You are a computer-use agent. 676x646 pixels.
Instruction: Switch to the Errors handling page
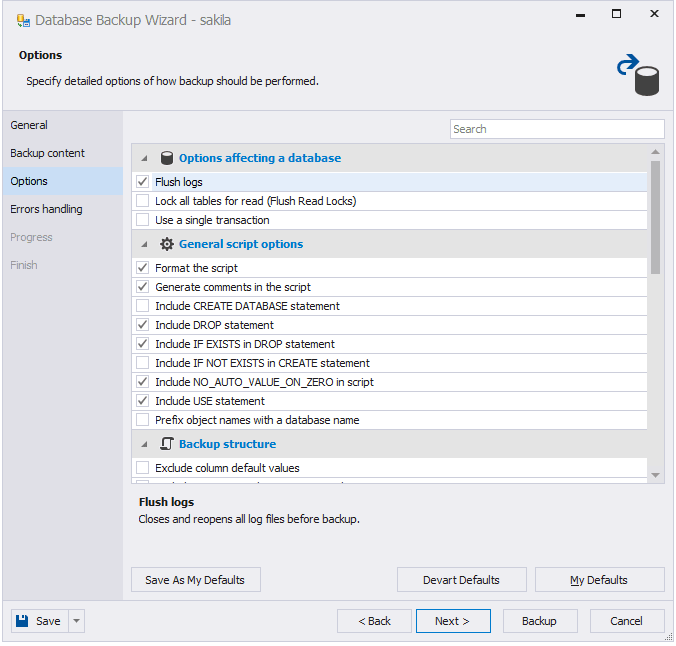coord(63,209)
